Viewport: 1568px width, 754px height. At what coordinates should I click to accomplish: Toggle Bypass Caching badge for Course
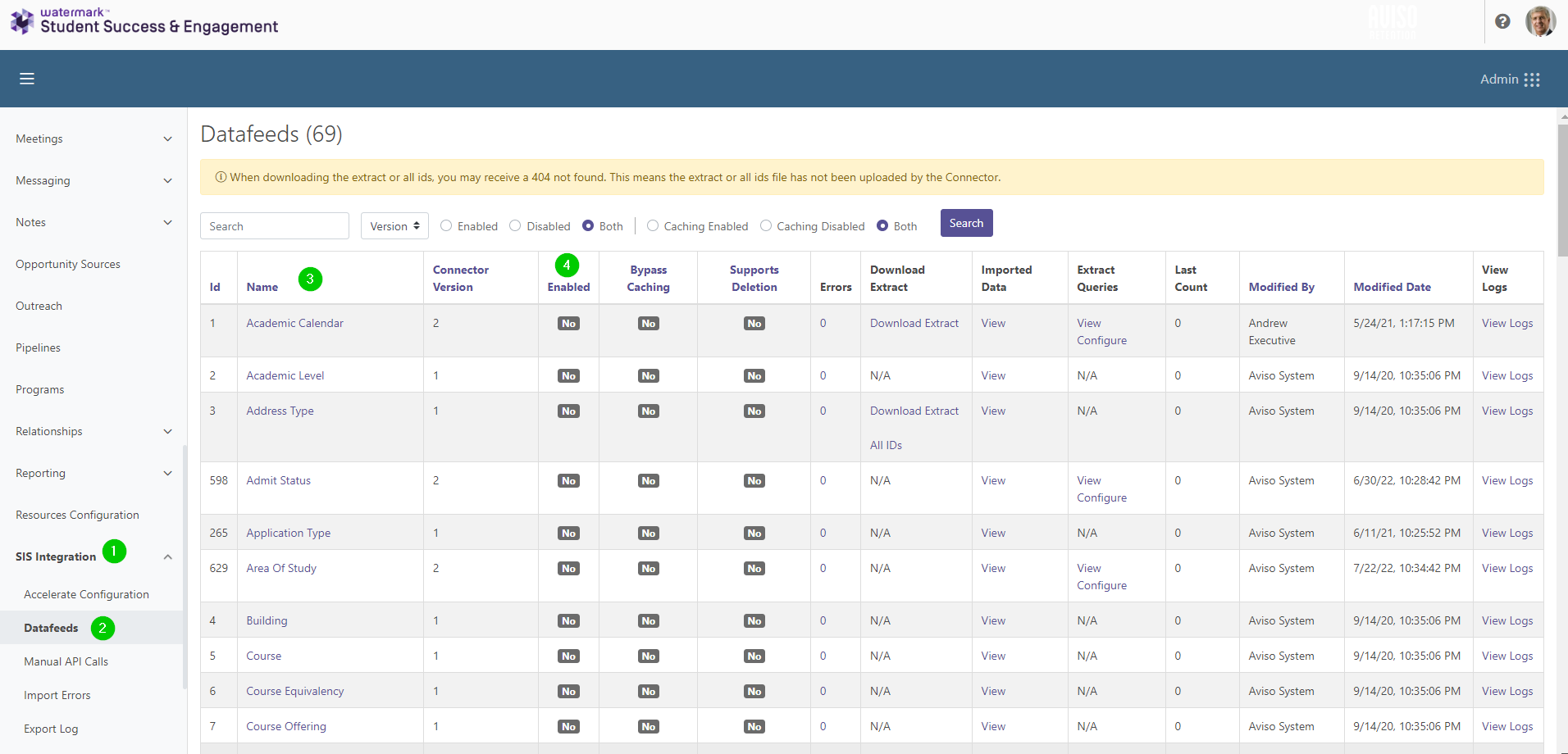coord(649,656)
